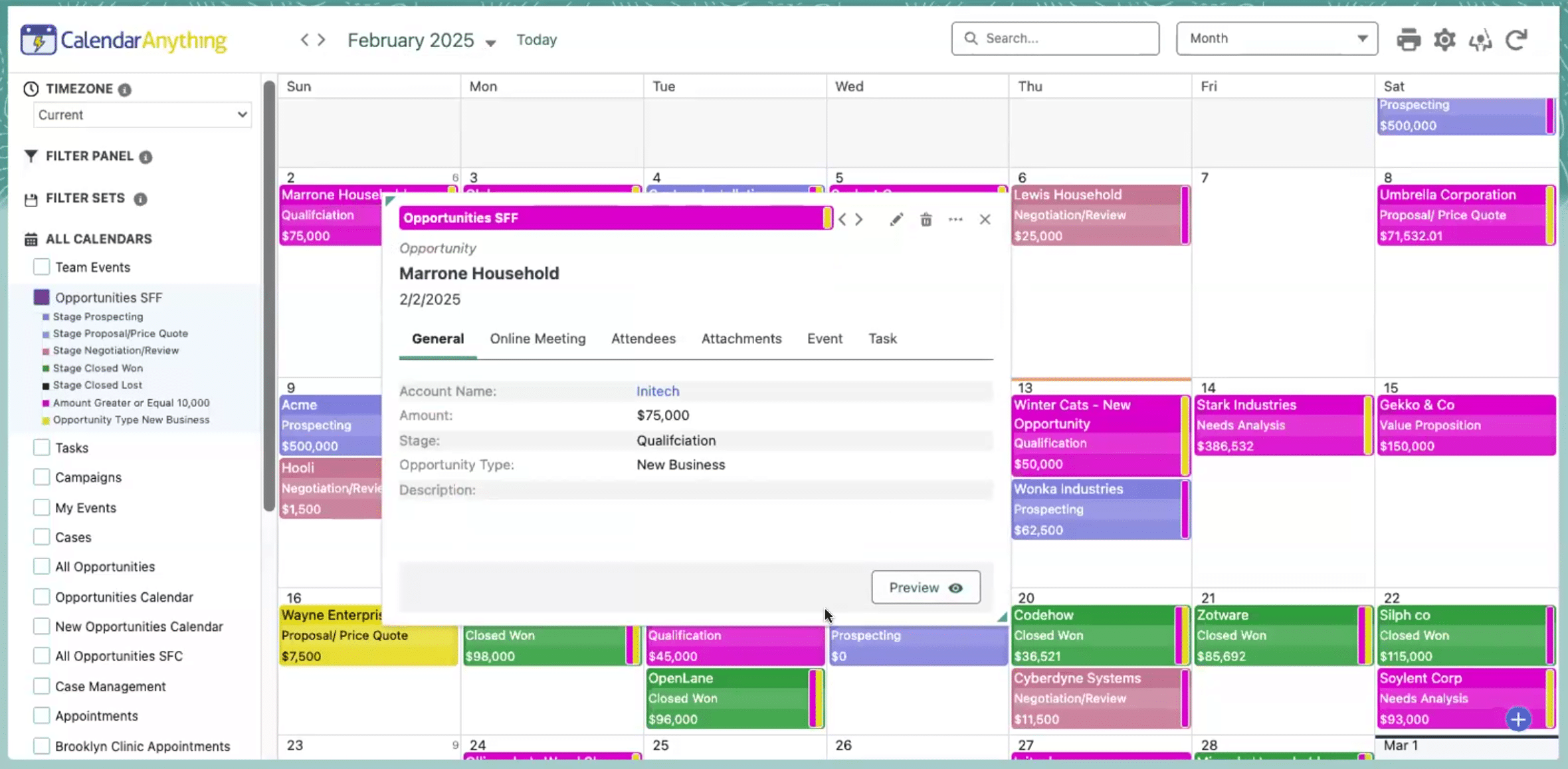The height and width of the screenshot is (769, 1568).
Task: Click the All Calendars calendar icon
Action: 31,239
